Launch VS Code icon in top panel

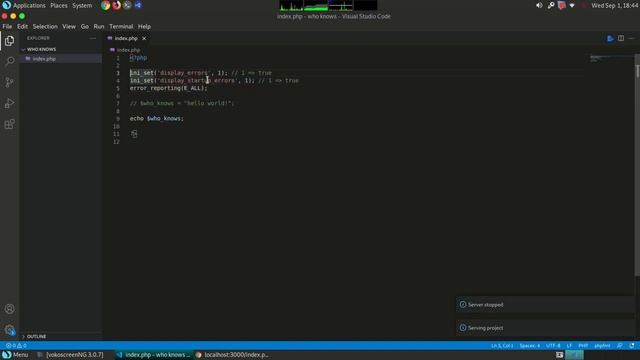pyautogui.click(x=138, y=5)
